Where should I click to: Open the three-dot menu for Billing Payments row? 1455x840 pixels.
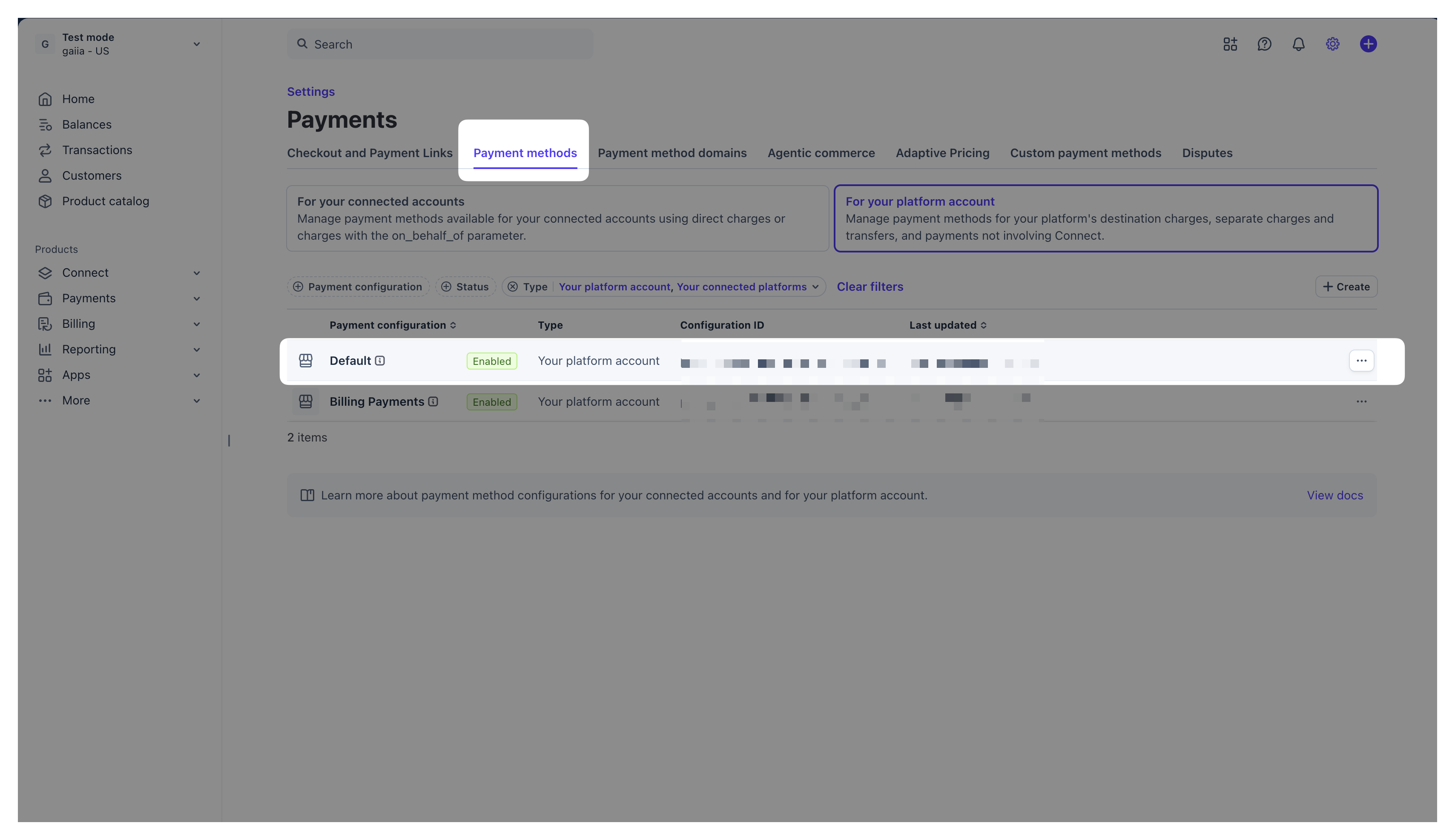pos(1361,401)
